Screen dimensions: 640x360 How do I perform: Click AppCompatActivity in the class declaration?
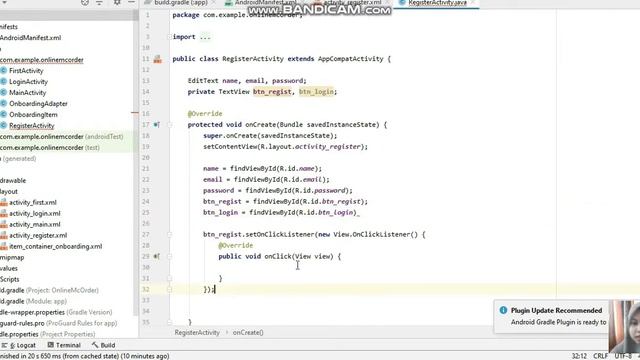[x=351, y=59]
